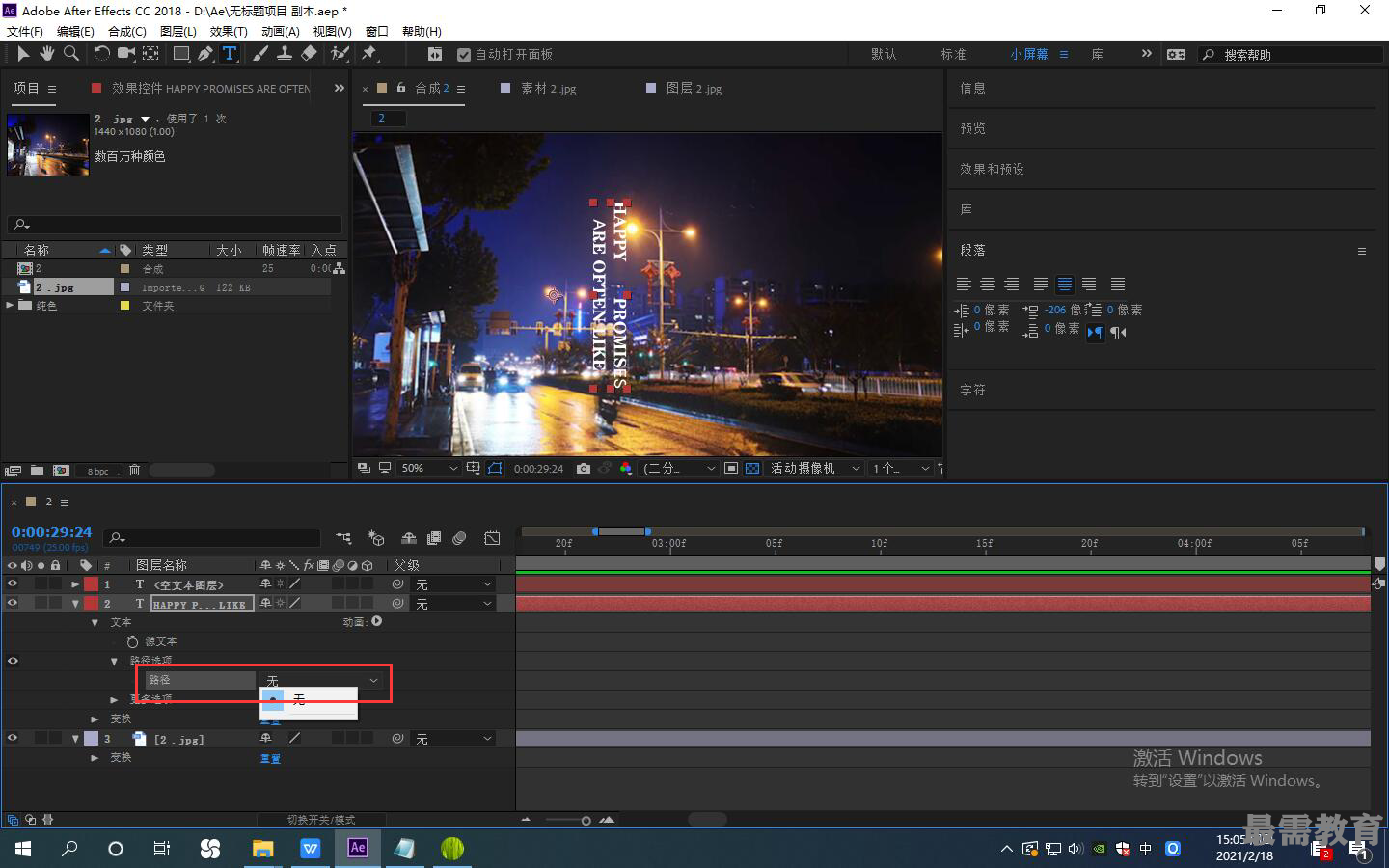Select the Roto Brush tool

click(x=339, y=54)
